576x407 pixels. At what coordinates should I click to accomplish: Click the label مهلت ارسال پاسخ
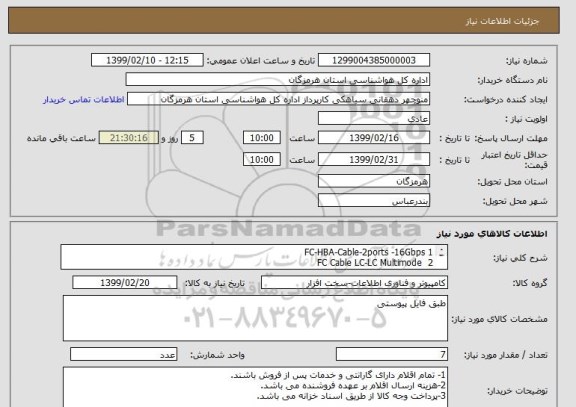[x=511, y=138]
